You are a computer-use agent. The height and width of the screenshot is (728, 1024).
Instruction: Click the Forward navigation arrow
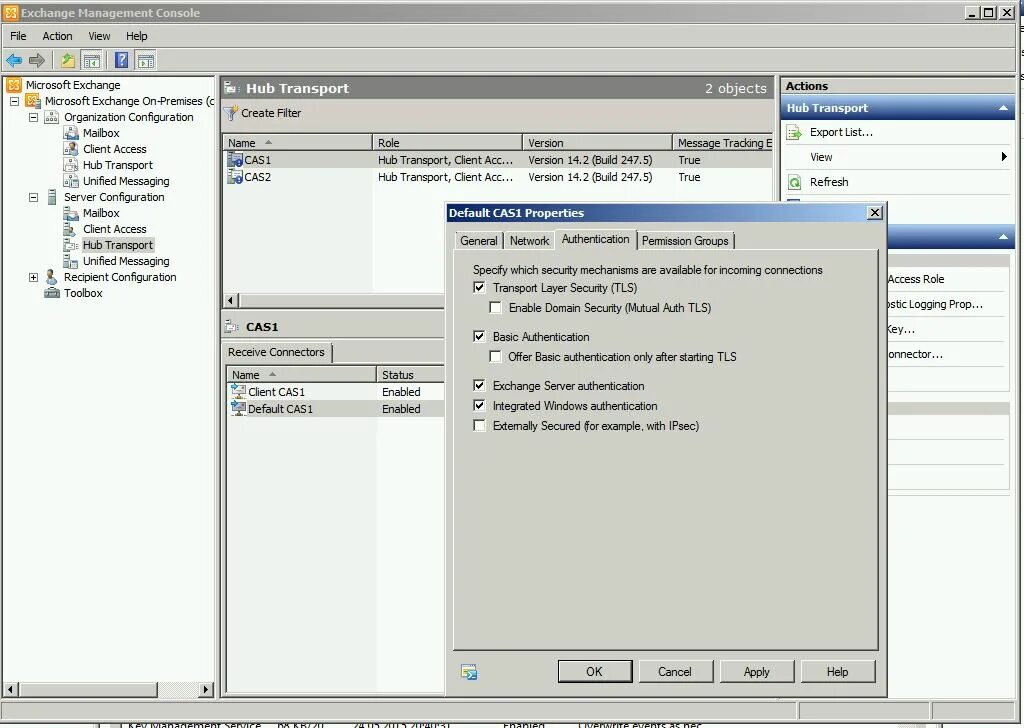pos(37,59)
